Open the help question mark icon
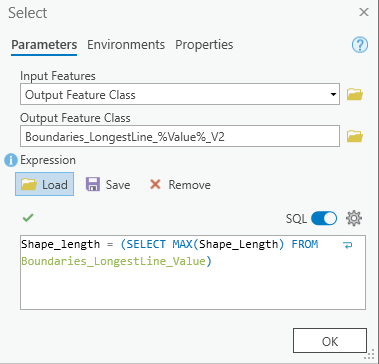Screen dimensions: 379x364 pos(360,45)
